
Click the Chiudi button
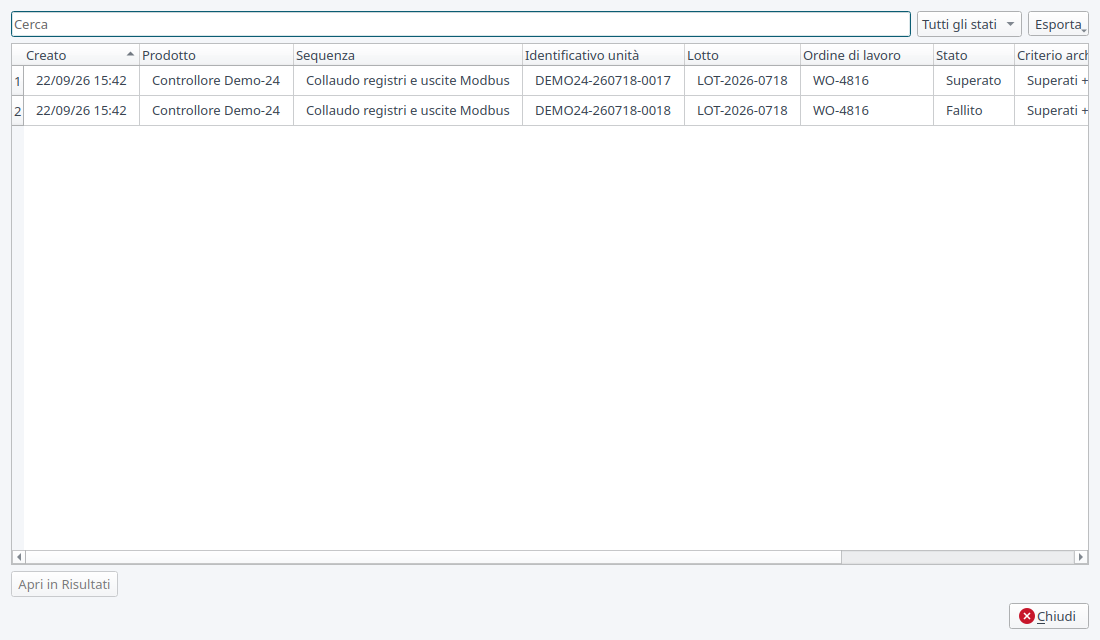[x=1049, y=616]
